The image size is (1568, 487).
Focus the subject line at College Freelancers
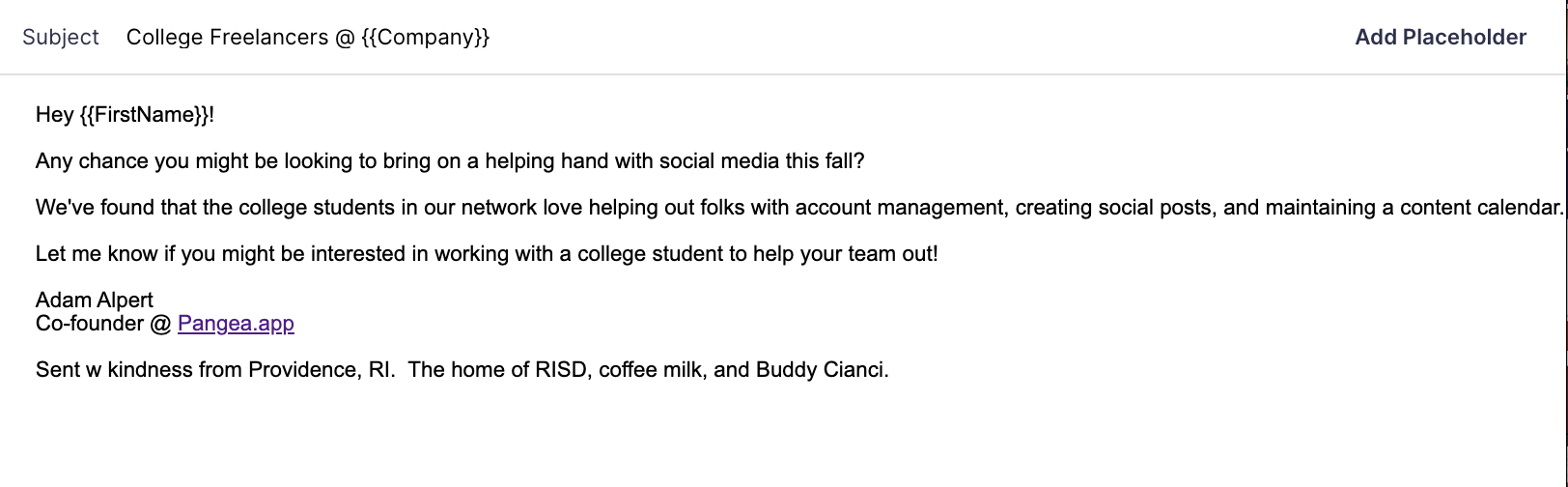click(x=227, y=38)
